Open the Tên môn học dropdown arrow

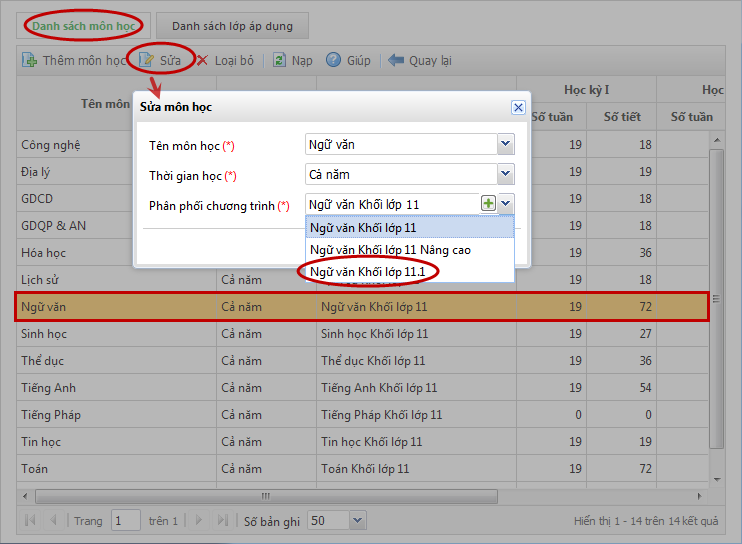tap(505, 144)
